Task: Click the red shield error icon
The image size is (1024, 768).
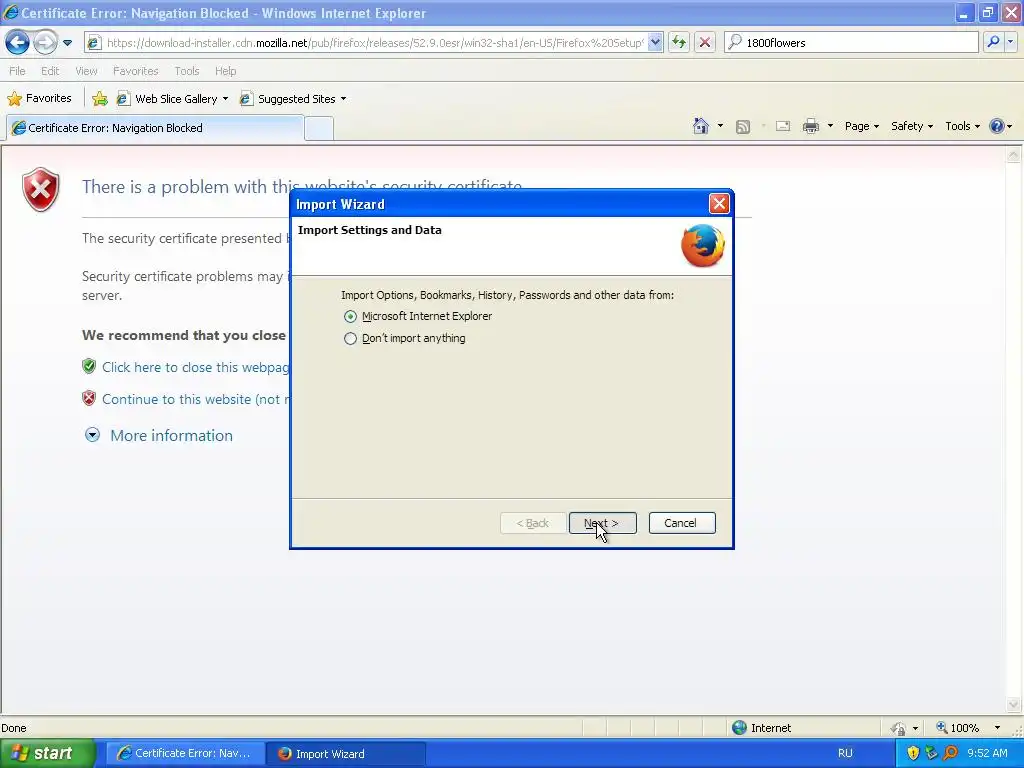Action: tap(40, 189)
